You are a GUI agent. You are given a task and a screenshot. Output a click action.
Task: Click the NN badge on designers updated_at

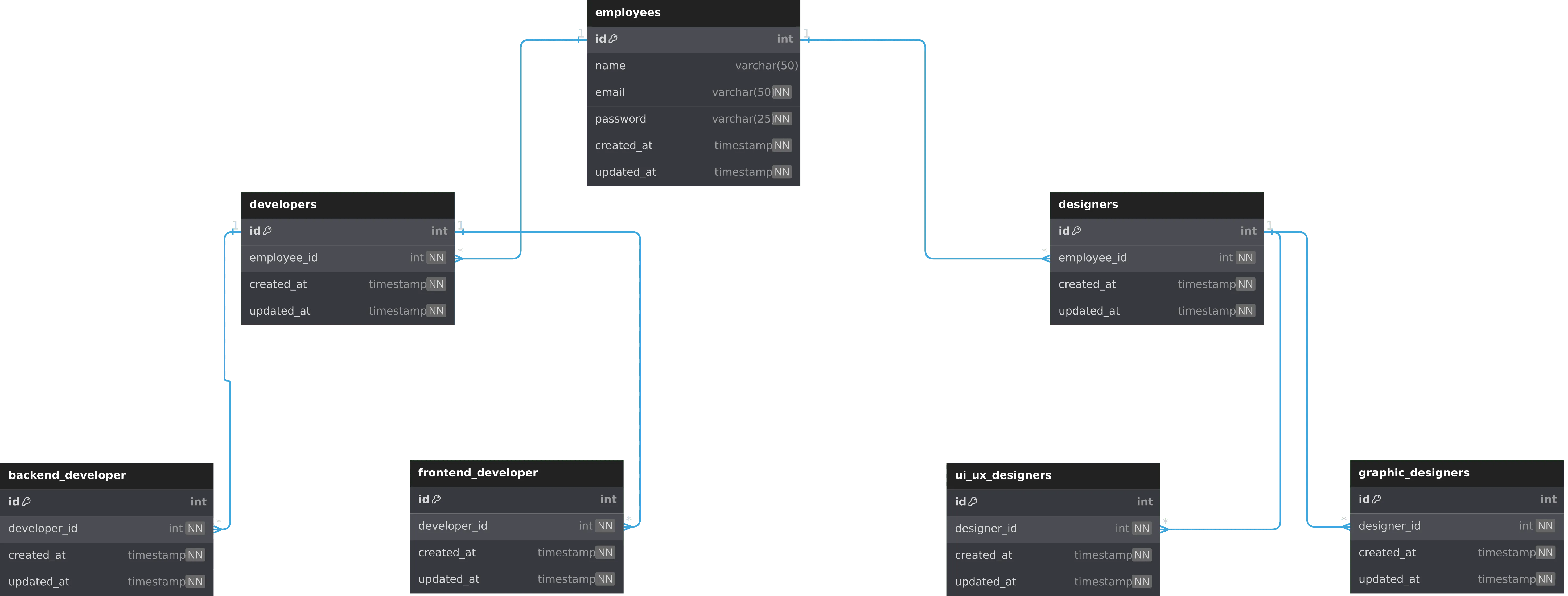click(1245, 311)
